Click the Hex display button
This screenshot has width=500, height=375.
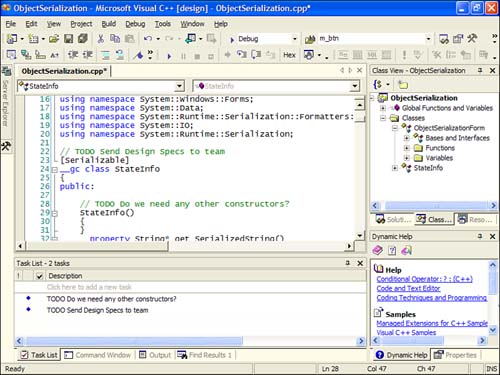289,55
